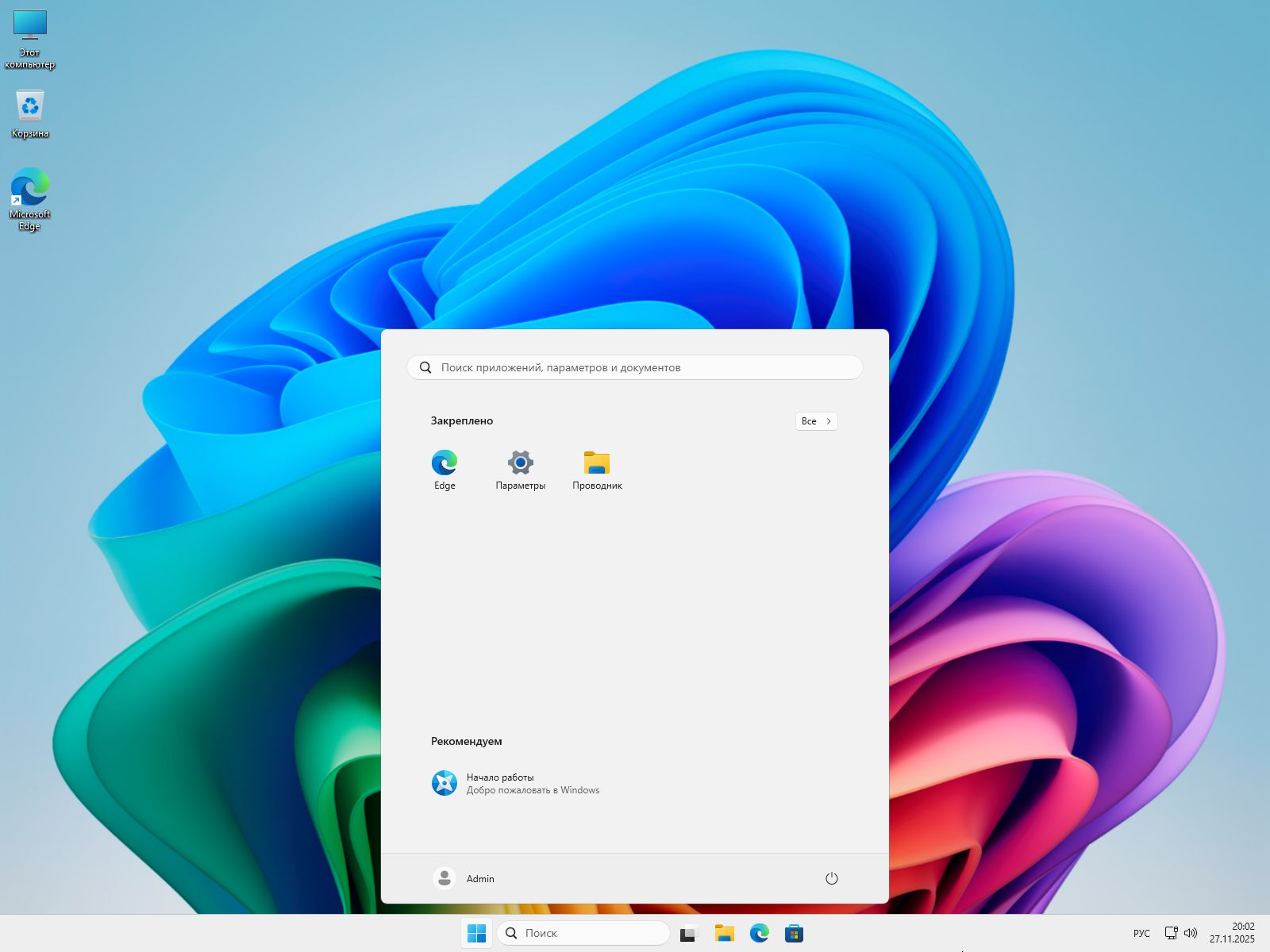Open the recommended Начало работы item

coord(516,783)
